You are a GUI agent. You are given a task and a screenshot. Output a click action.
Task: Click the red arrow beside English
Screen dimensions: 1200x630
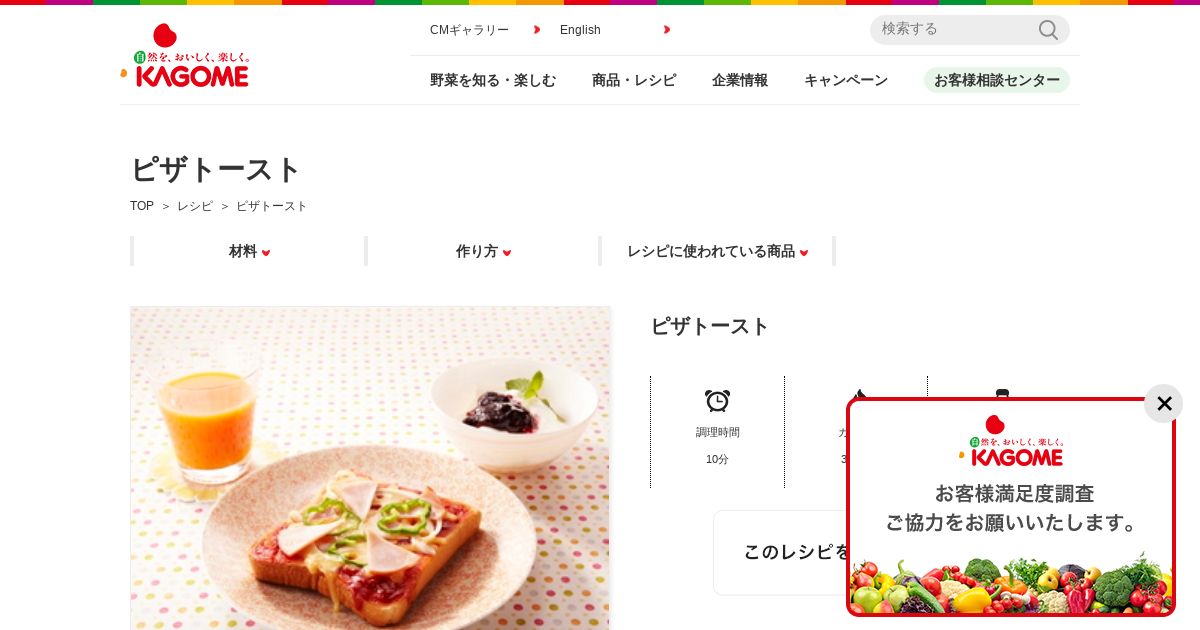pyautogui.click(x=667, y=30)
